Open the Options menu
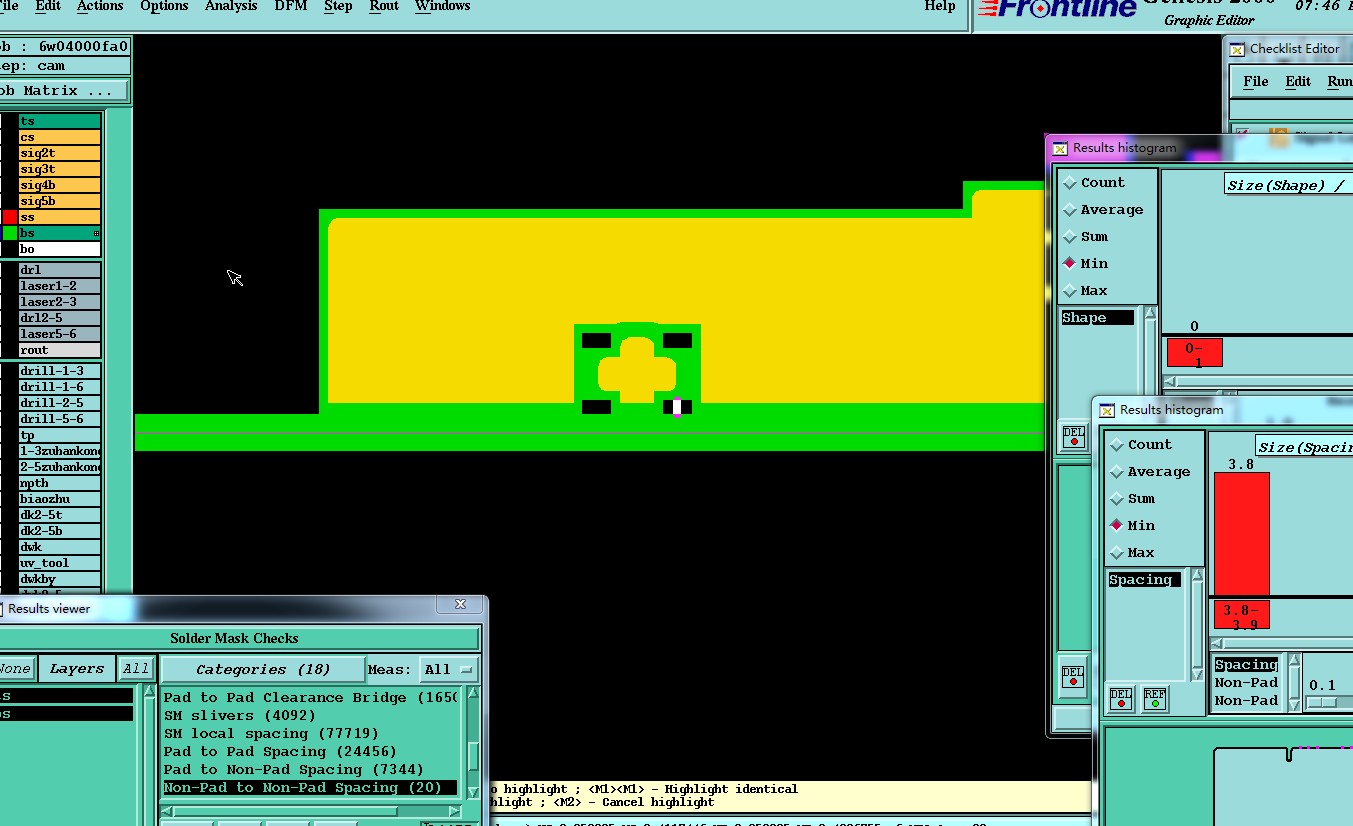 (x=164, y=6)
